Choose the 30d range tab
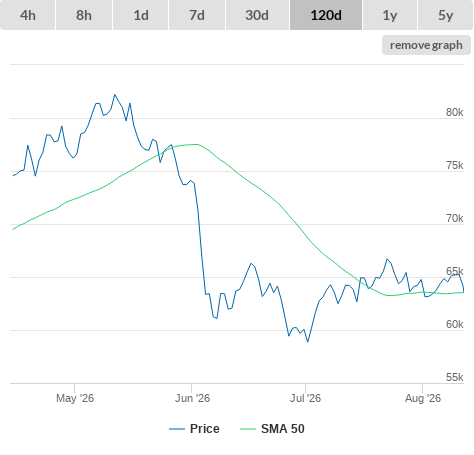 [257, 15]
